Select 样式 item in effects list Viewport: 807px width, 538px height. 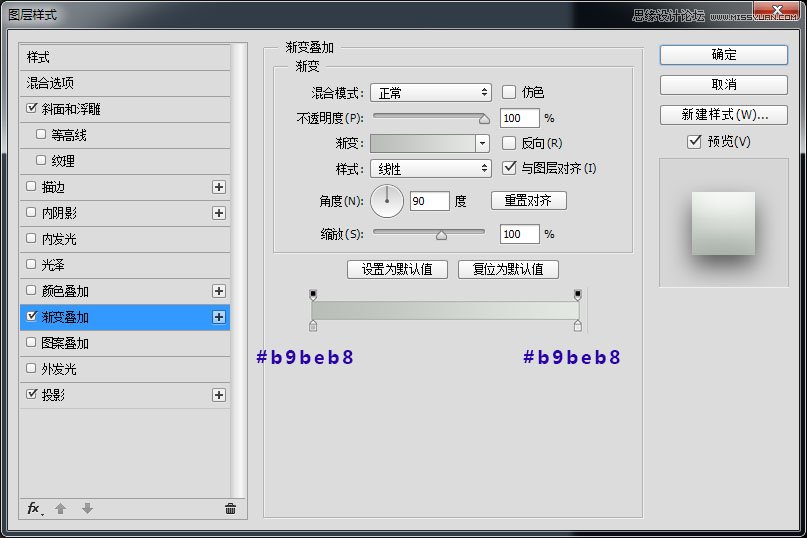click(x=125, y=57)
